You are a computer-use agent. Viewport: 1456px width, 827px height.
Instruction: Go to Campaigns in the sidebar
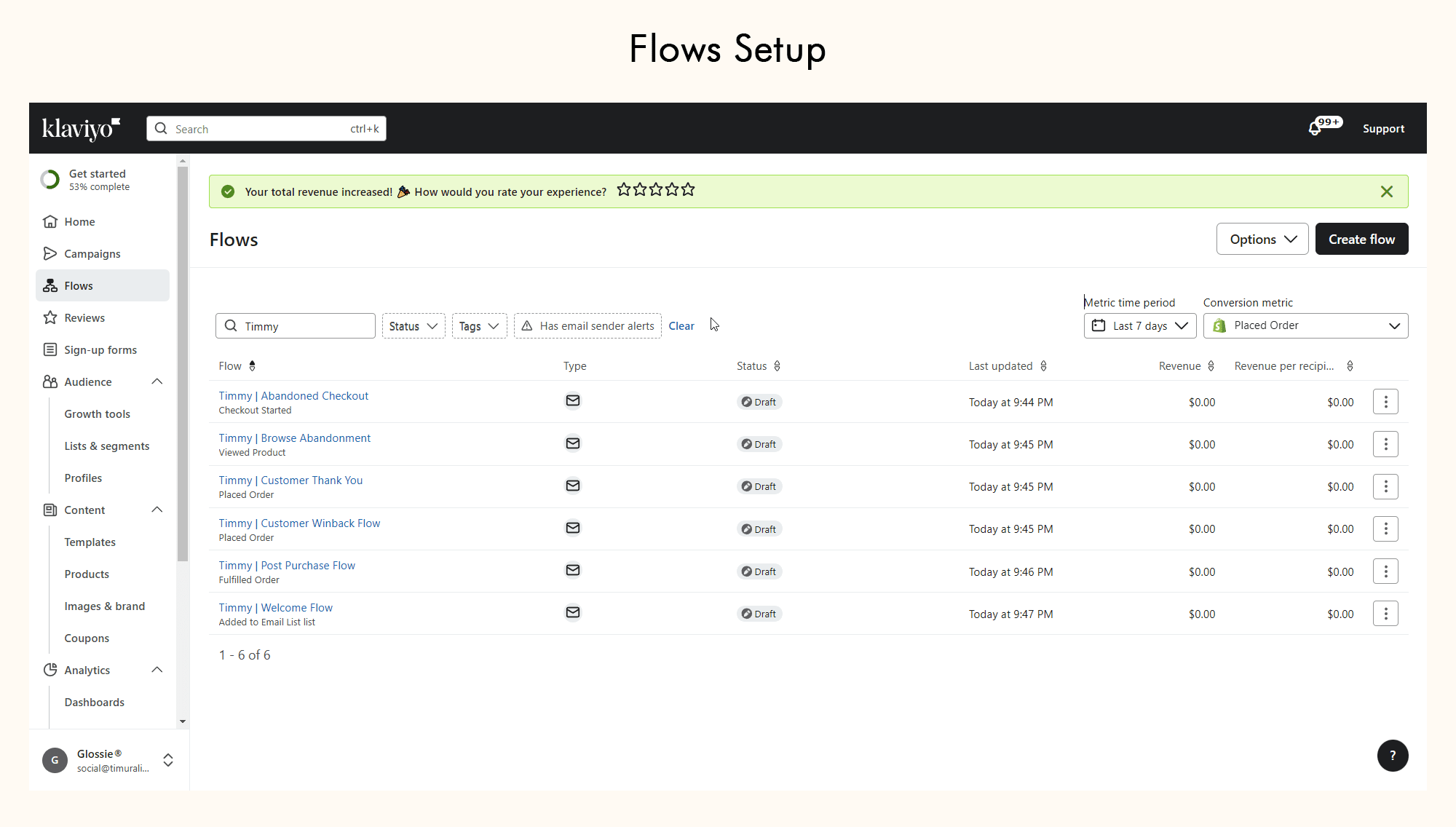(x=92, y=253)
